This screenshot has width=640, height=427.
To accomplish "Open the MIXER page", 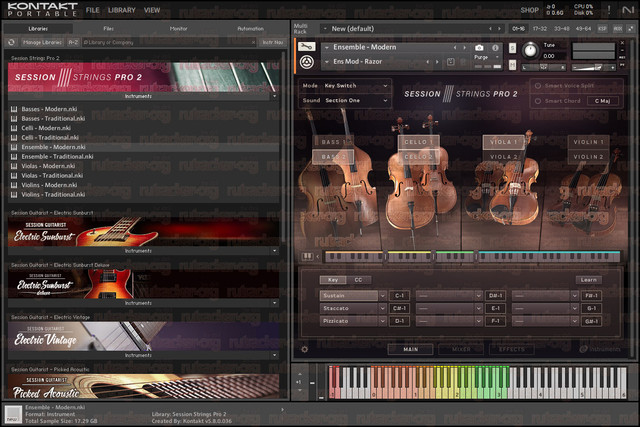I will tap(461, 349).
